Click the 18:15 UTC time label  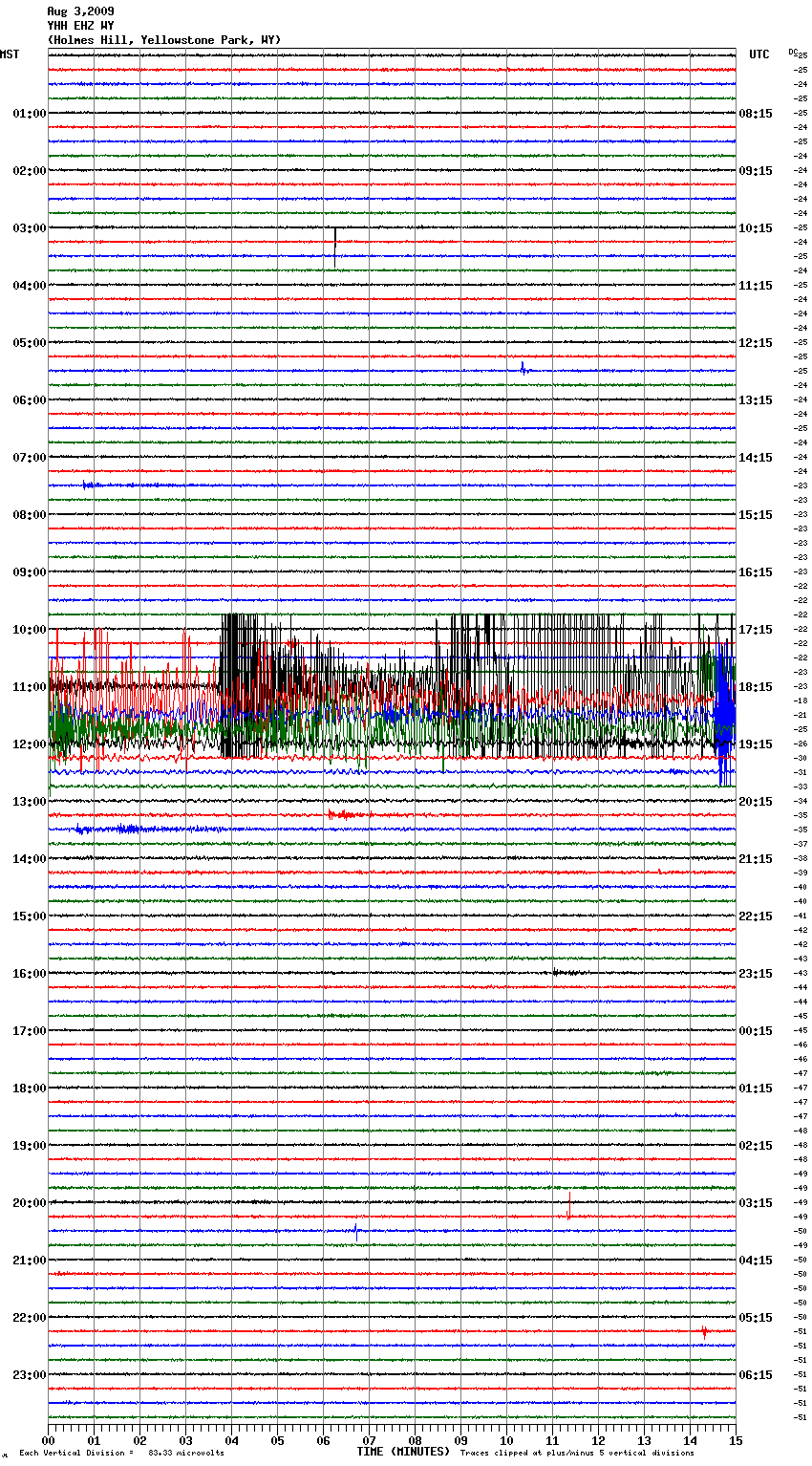756,687
